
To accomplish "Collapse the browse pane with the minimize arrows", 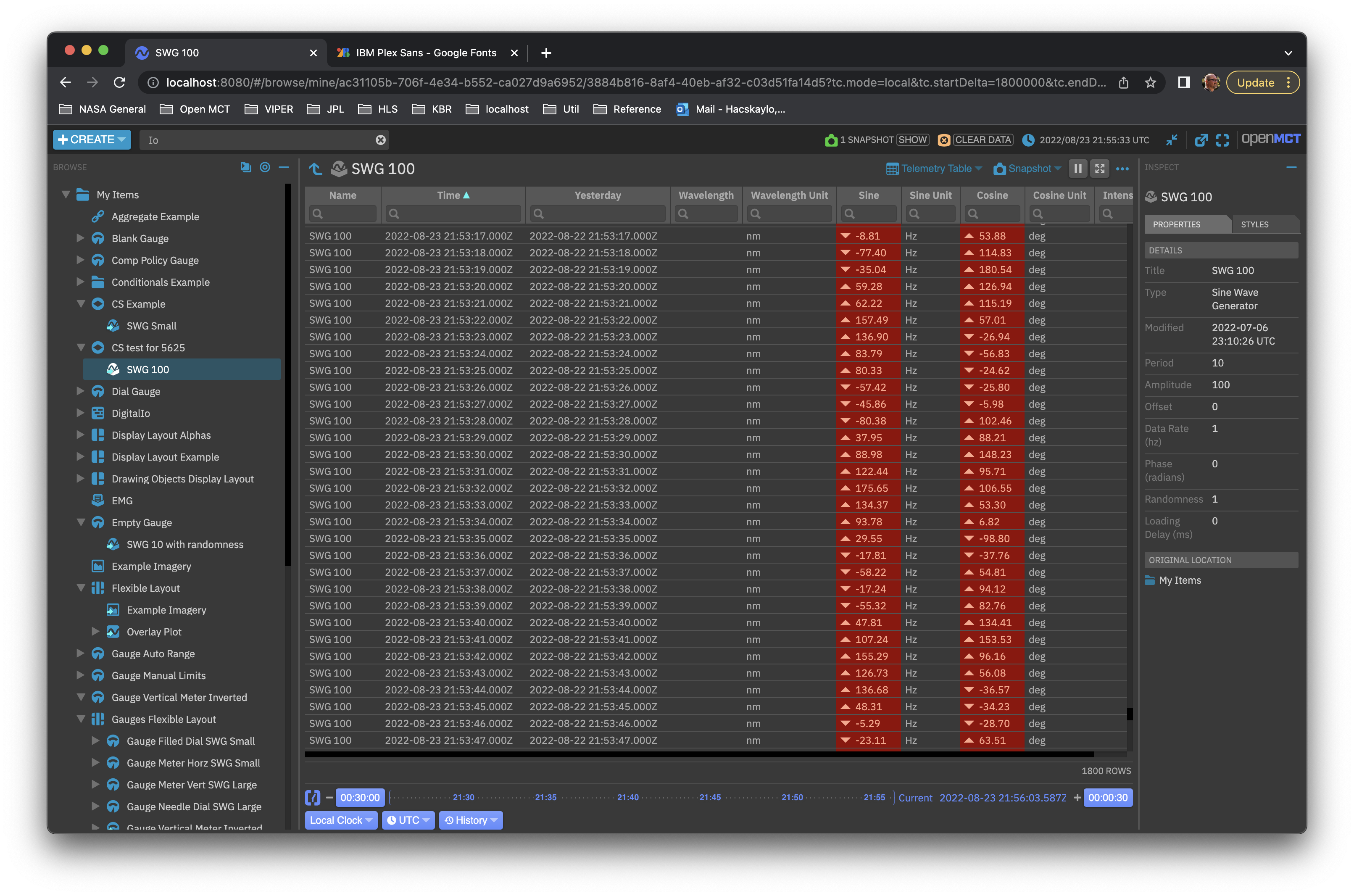I will pyautogui.click(x=1172, y=140).
